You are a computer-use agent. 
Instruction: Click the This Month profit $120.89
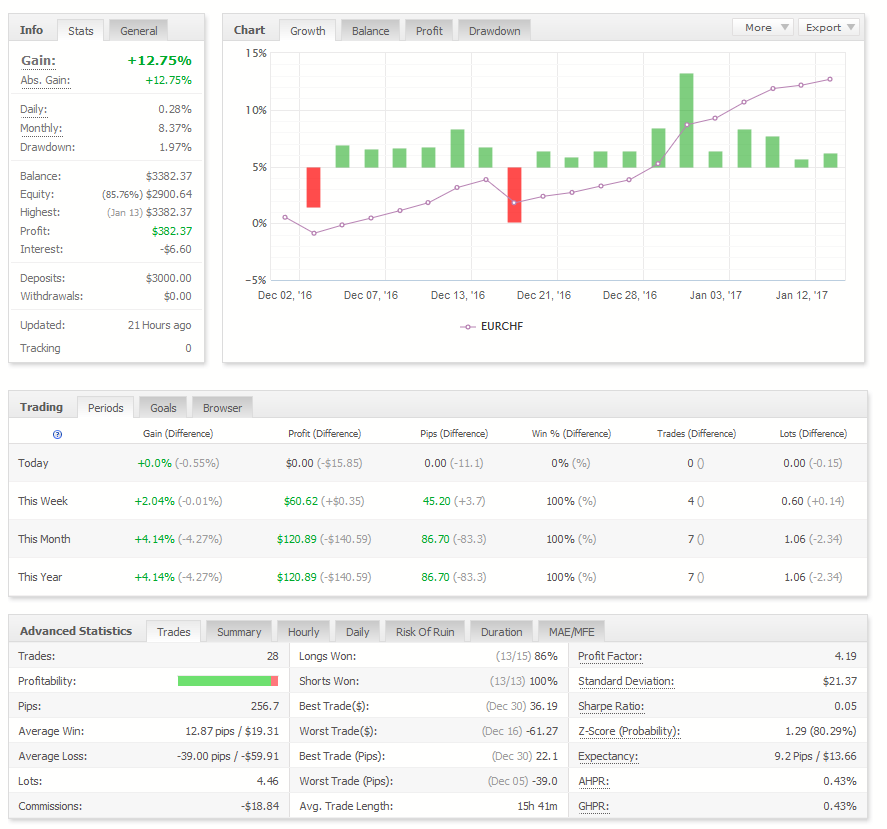(296, 539)
